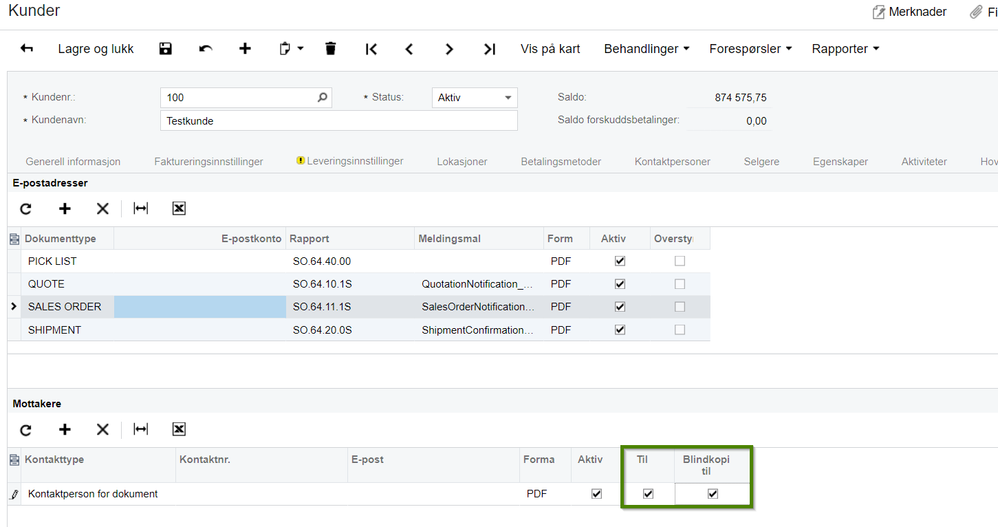Toggle the Blindkopi til checkbox
Image resolution: width=998 pixels, height=527 pixels.
[713, 494]
